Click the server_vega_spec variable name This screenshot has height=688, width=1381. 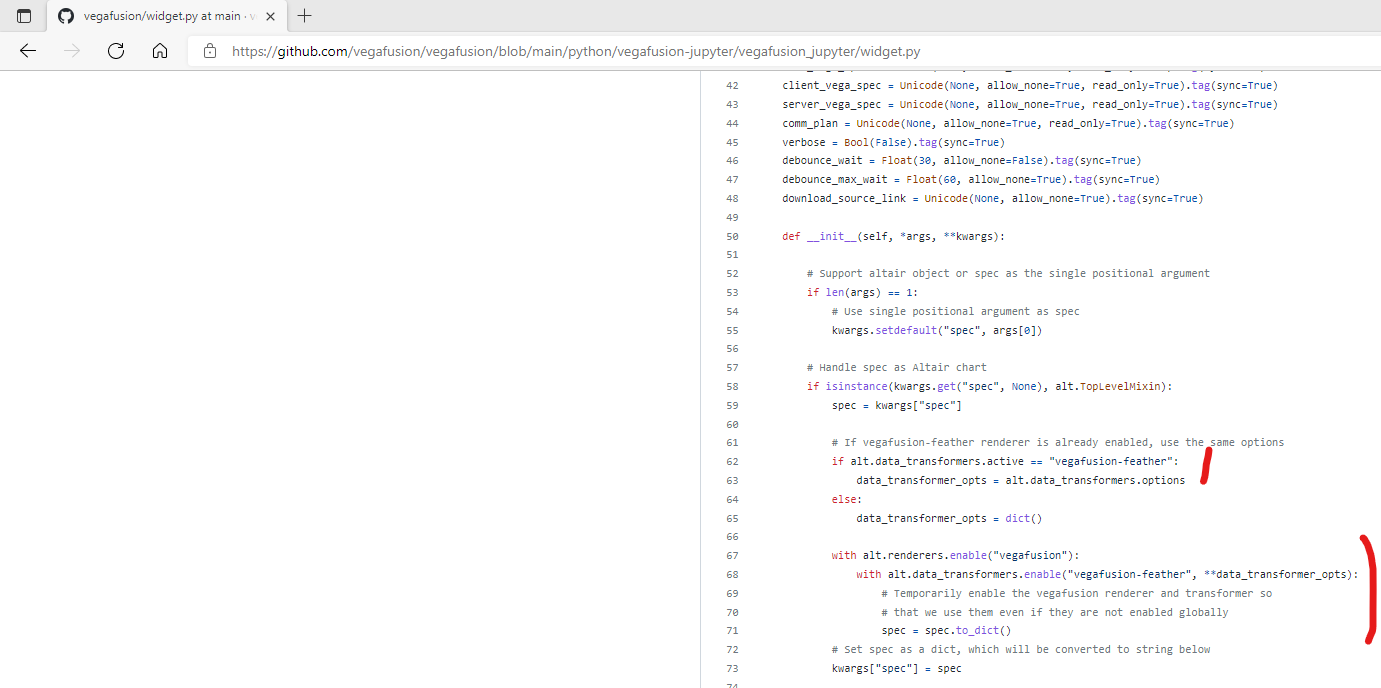[x=832, y=104]
